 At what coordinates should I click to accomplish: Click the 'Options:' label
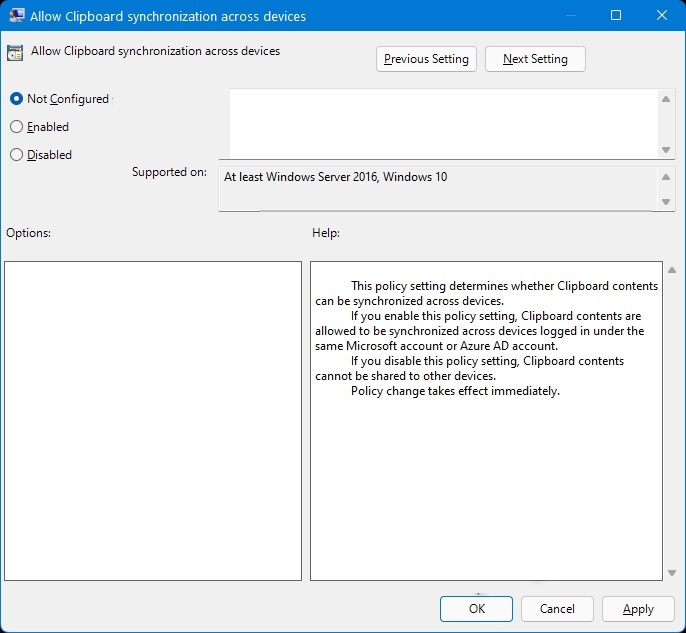28,233
